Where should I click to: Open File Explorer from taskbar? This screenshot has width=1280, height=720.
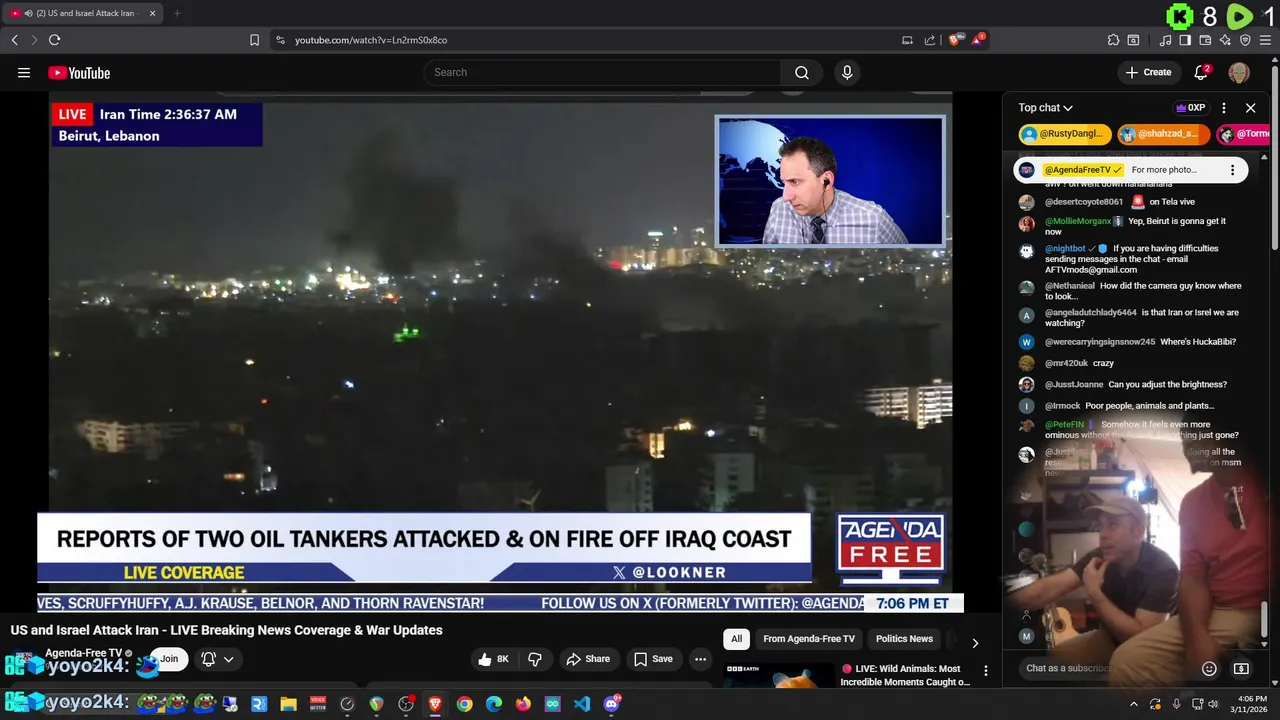click(x=288, y=704)
